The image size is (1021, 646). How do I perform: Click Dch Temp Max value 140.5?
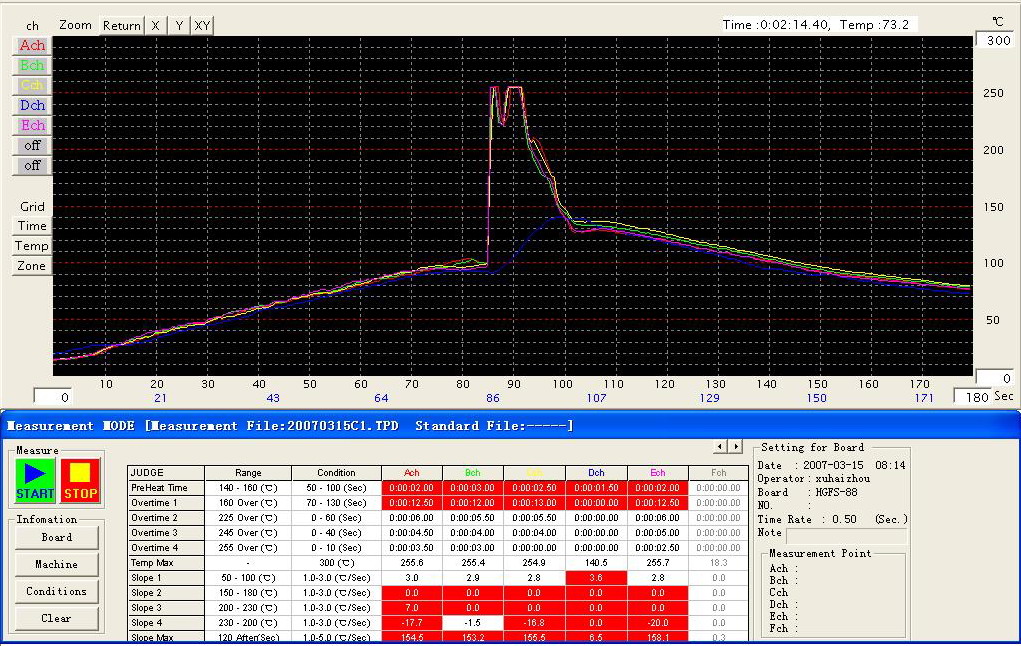point(596,563)
